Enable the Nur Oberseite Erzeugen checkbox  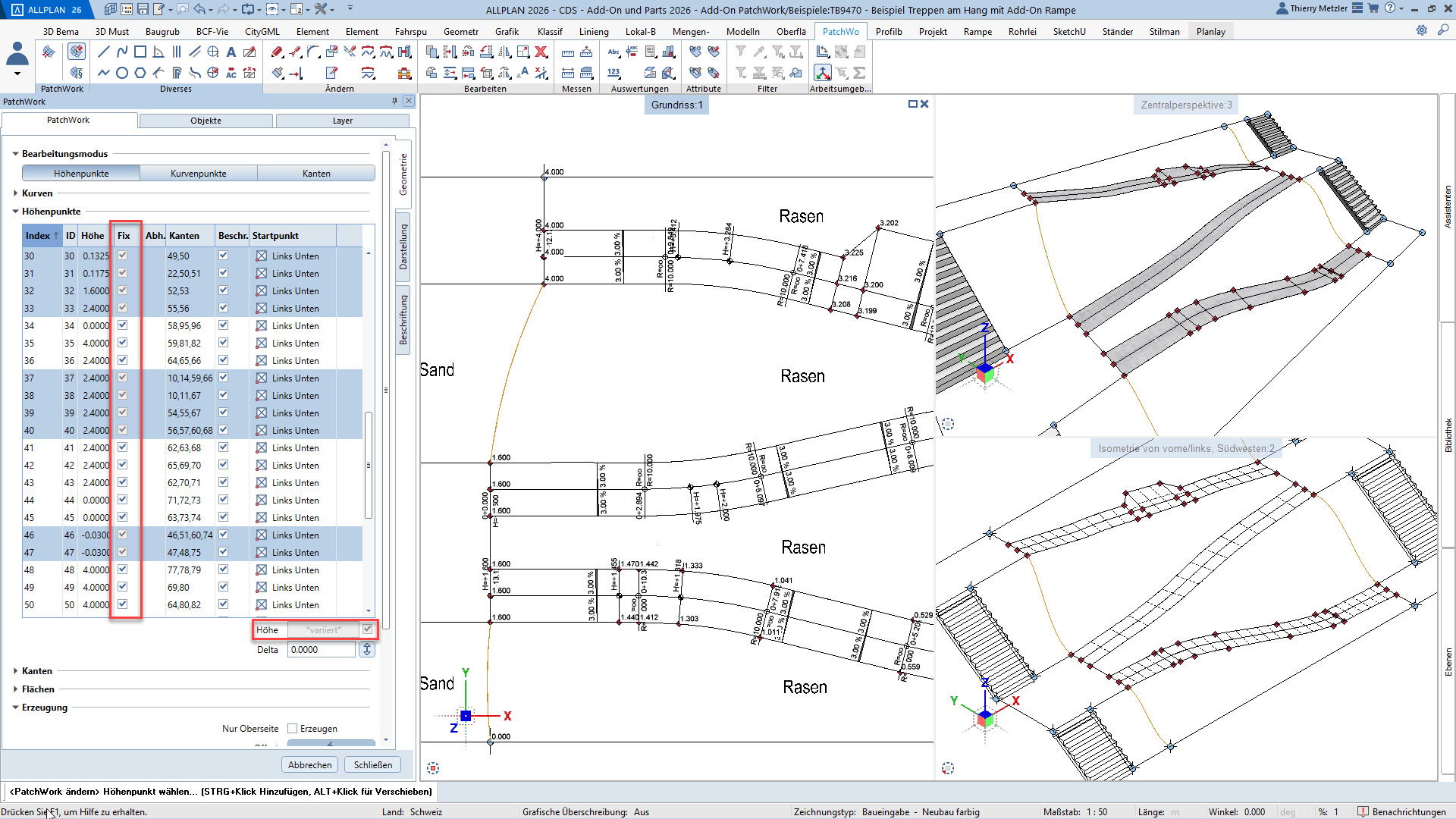point(292,729)
